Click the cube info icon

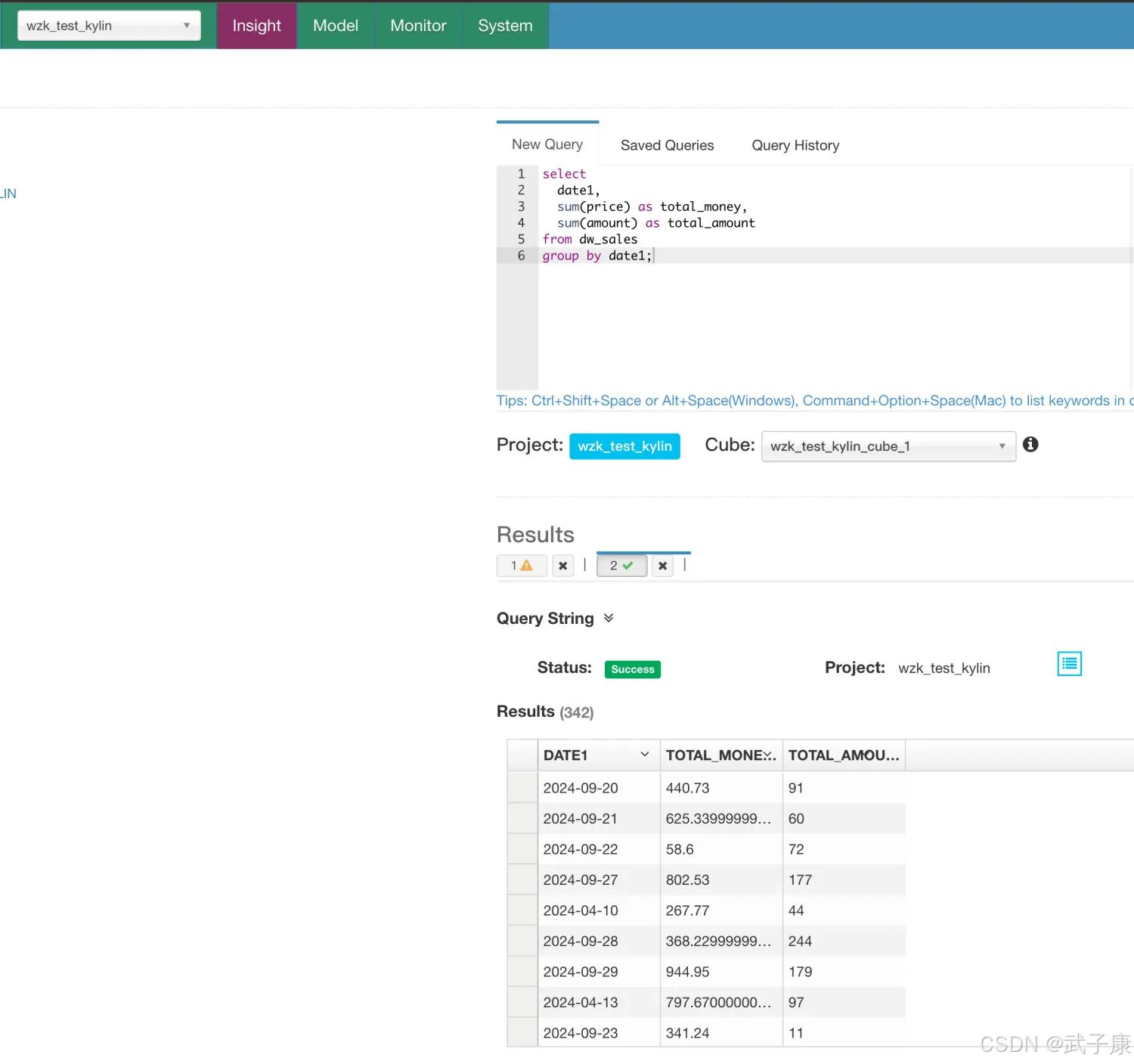pos(1030,445)
